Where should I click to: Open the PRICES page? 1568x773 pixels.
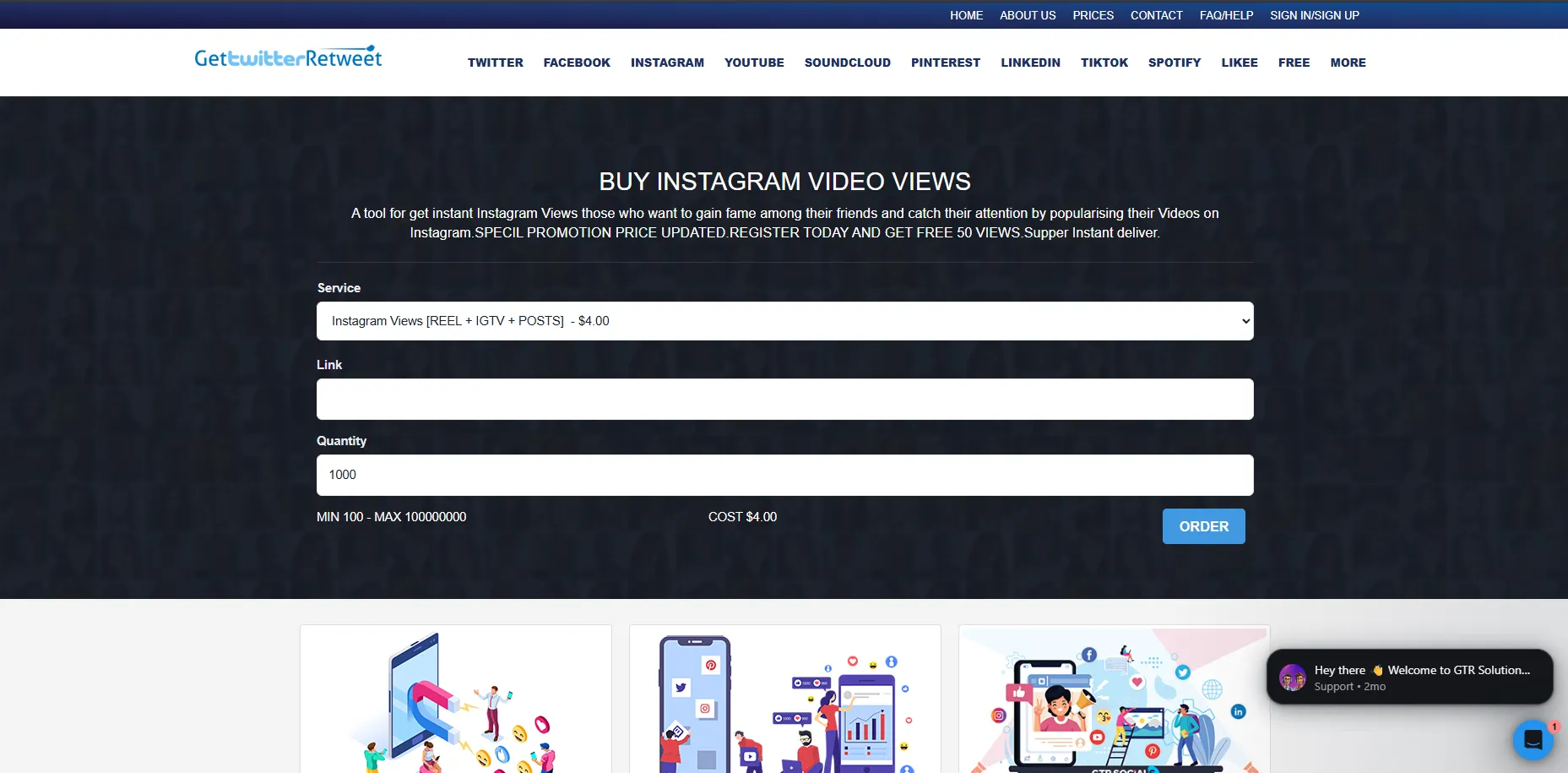coord(1093,14)
